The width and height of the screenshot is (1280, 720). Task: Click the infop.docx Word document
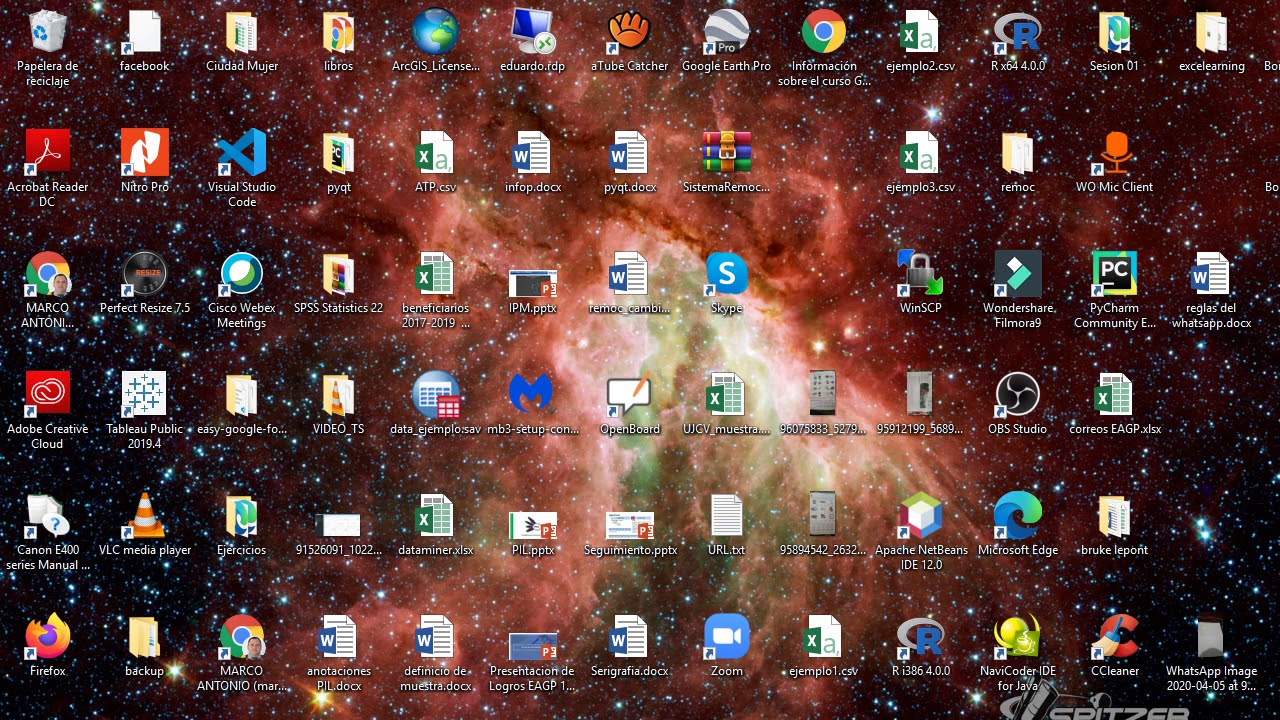click(x=532, y=153)
